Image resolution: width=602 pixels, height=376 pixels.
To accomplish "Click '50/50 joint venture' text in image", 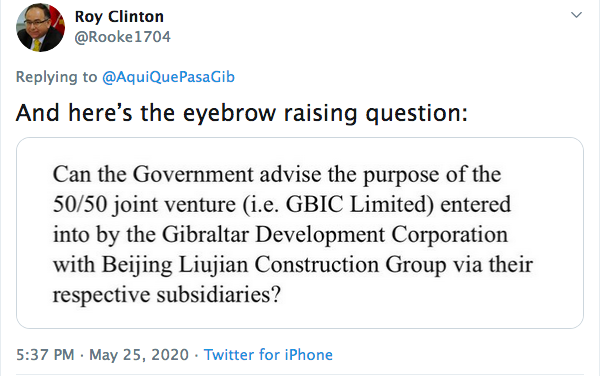I will pyautogui.click(x=144, y=204).
